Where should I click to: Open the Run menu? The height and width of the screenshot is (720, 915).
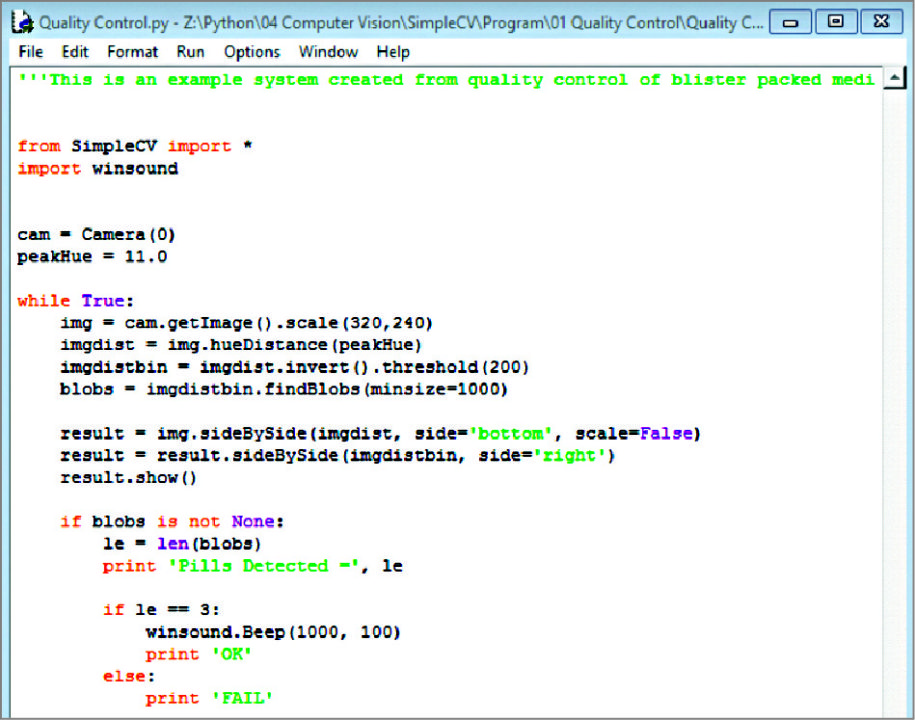[x=190, y=51]
